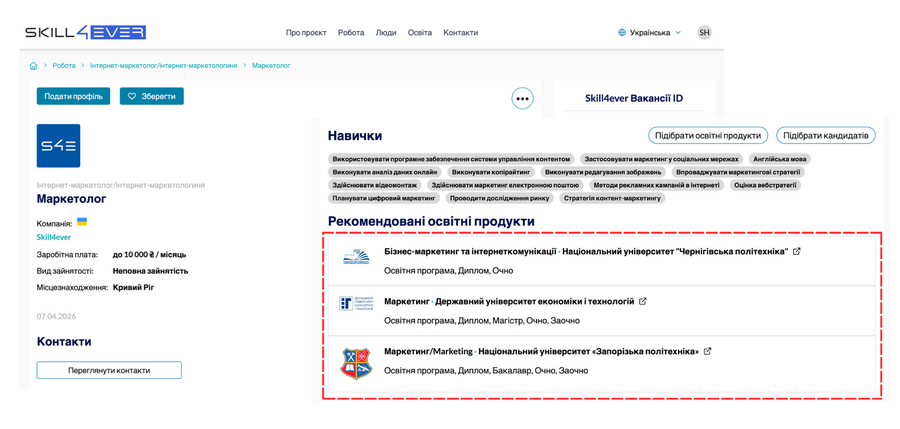This screenshot has height=429, width=900.
Task: Open the three-dots more options button
Action: (x=522, y=99)
